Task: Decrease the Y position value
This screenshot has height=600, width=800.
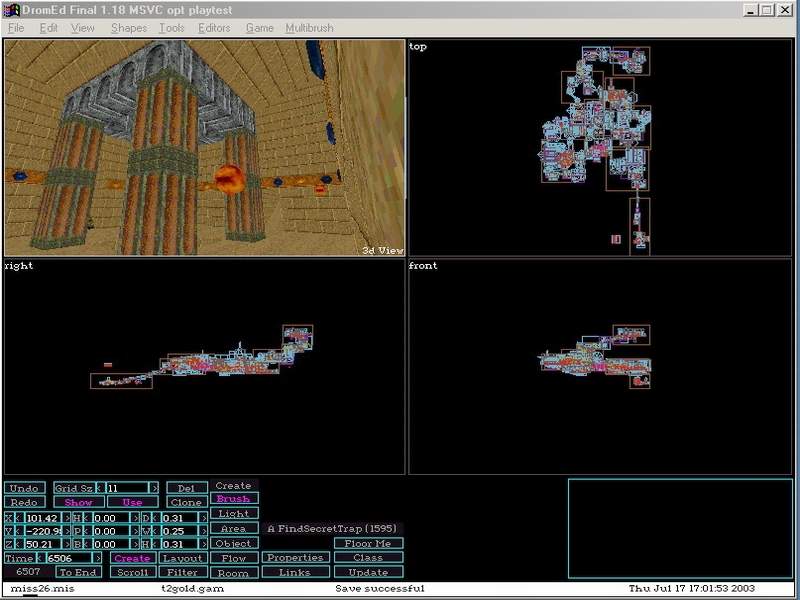Action: point(17,531)
